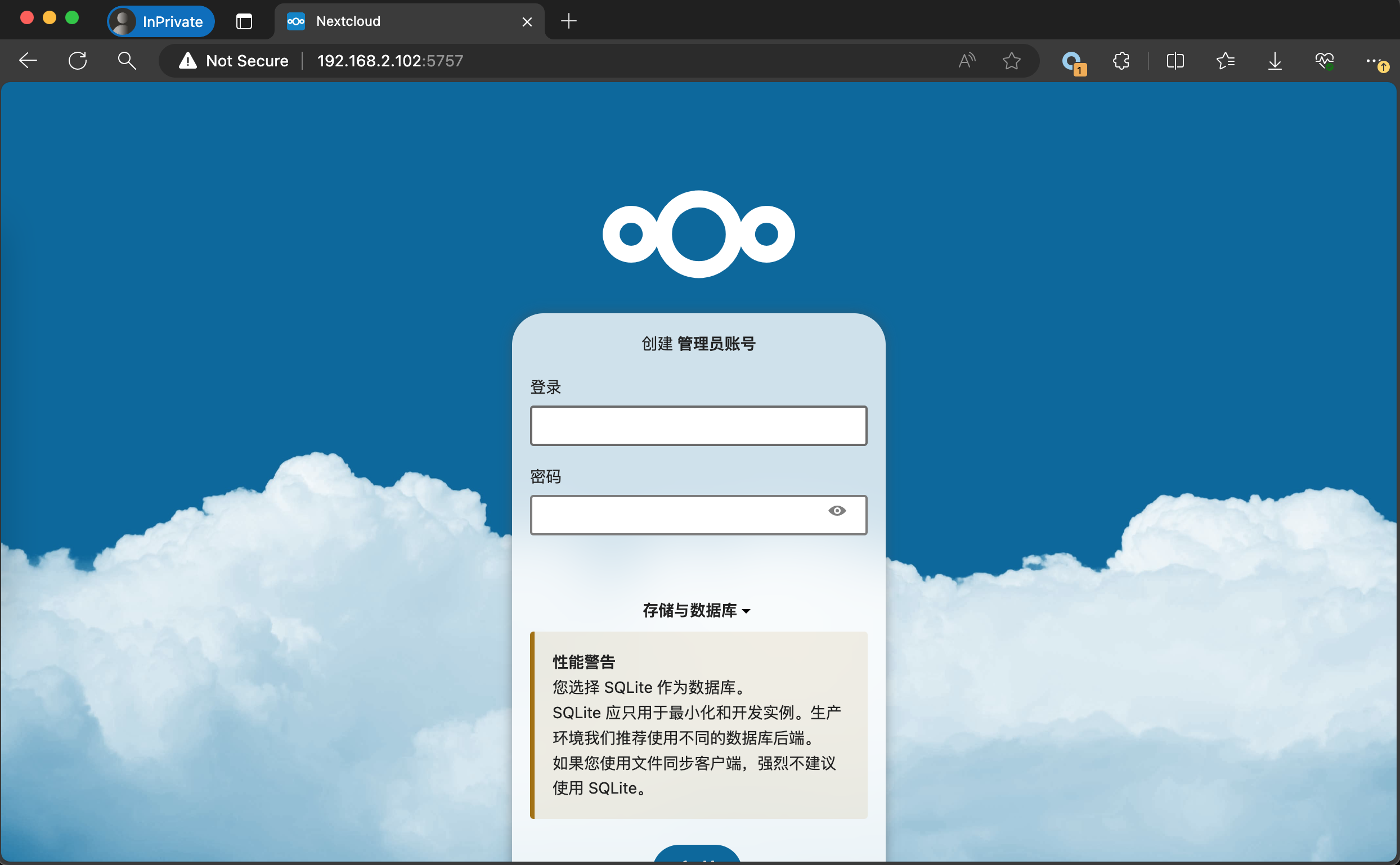Toggle password visibility with the eye icon
The height and width of the screenshot is (865, 1400).
click(837, 511)
